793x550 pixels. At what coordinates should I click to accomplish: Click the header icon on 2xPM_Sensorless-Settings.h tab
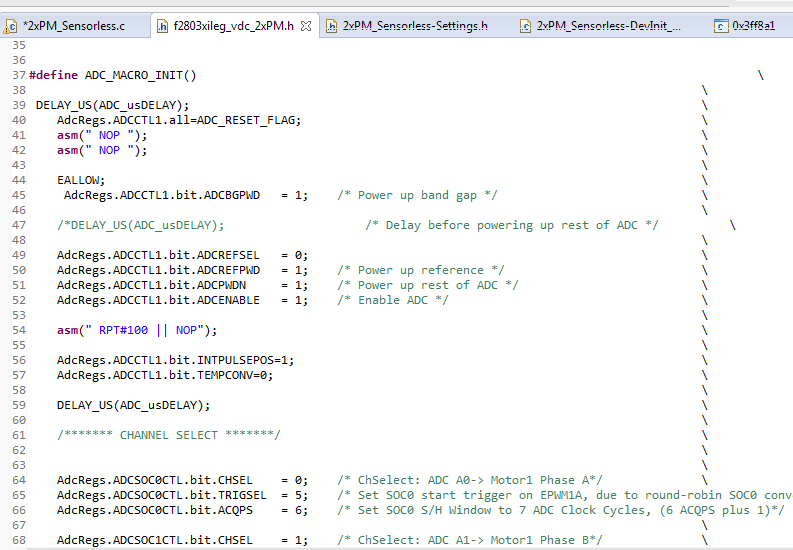(x=331, y=26)
